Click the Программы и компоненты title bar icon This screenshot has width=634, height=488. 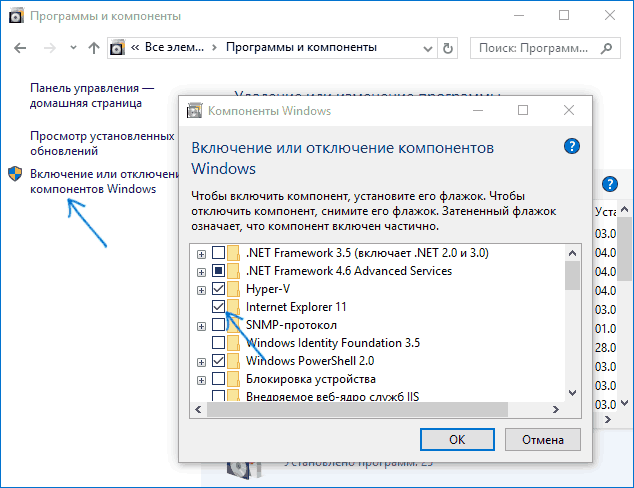pos(16,16)
